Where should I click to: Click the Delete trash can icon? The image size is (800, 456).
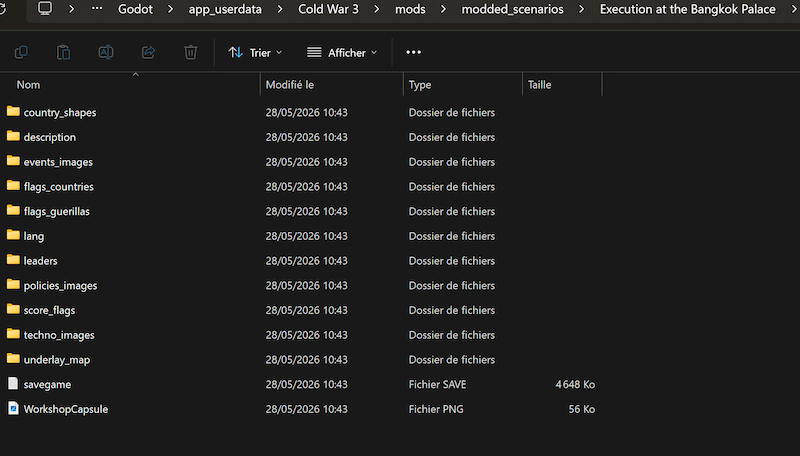(190, 52)
